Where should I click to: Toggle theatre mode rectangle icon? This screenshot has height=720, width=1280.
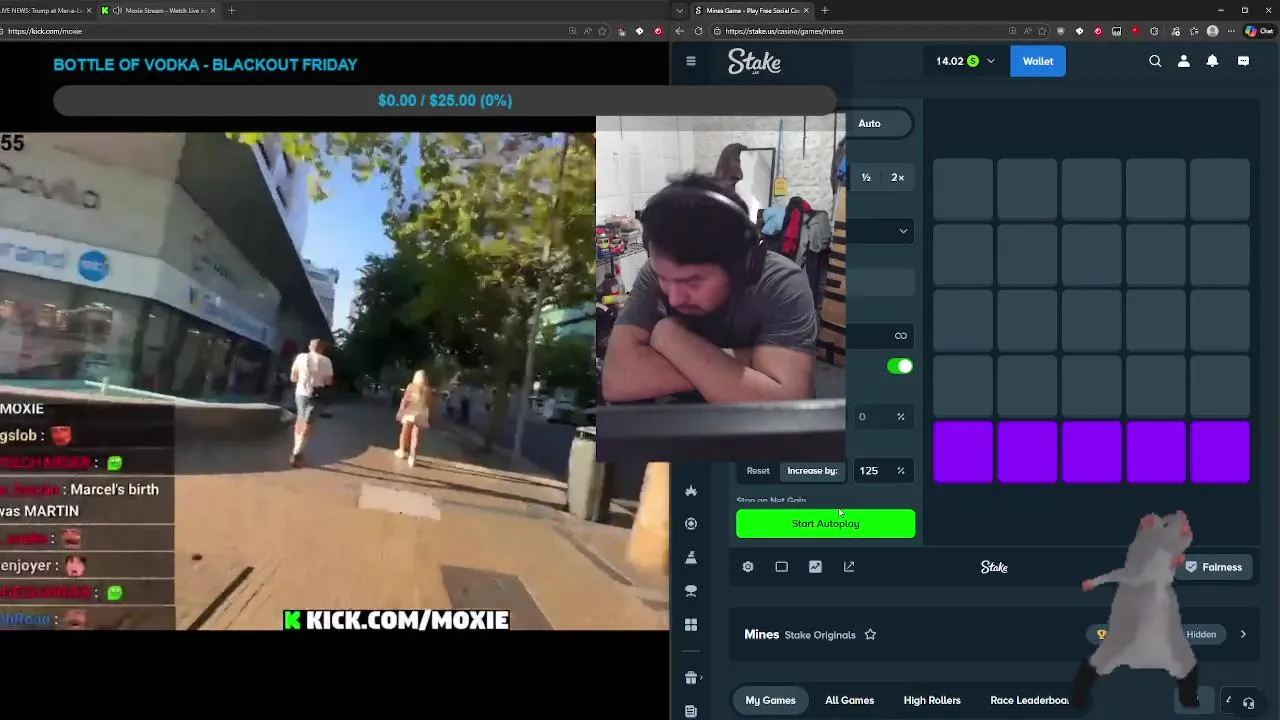pos(782,567)
